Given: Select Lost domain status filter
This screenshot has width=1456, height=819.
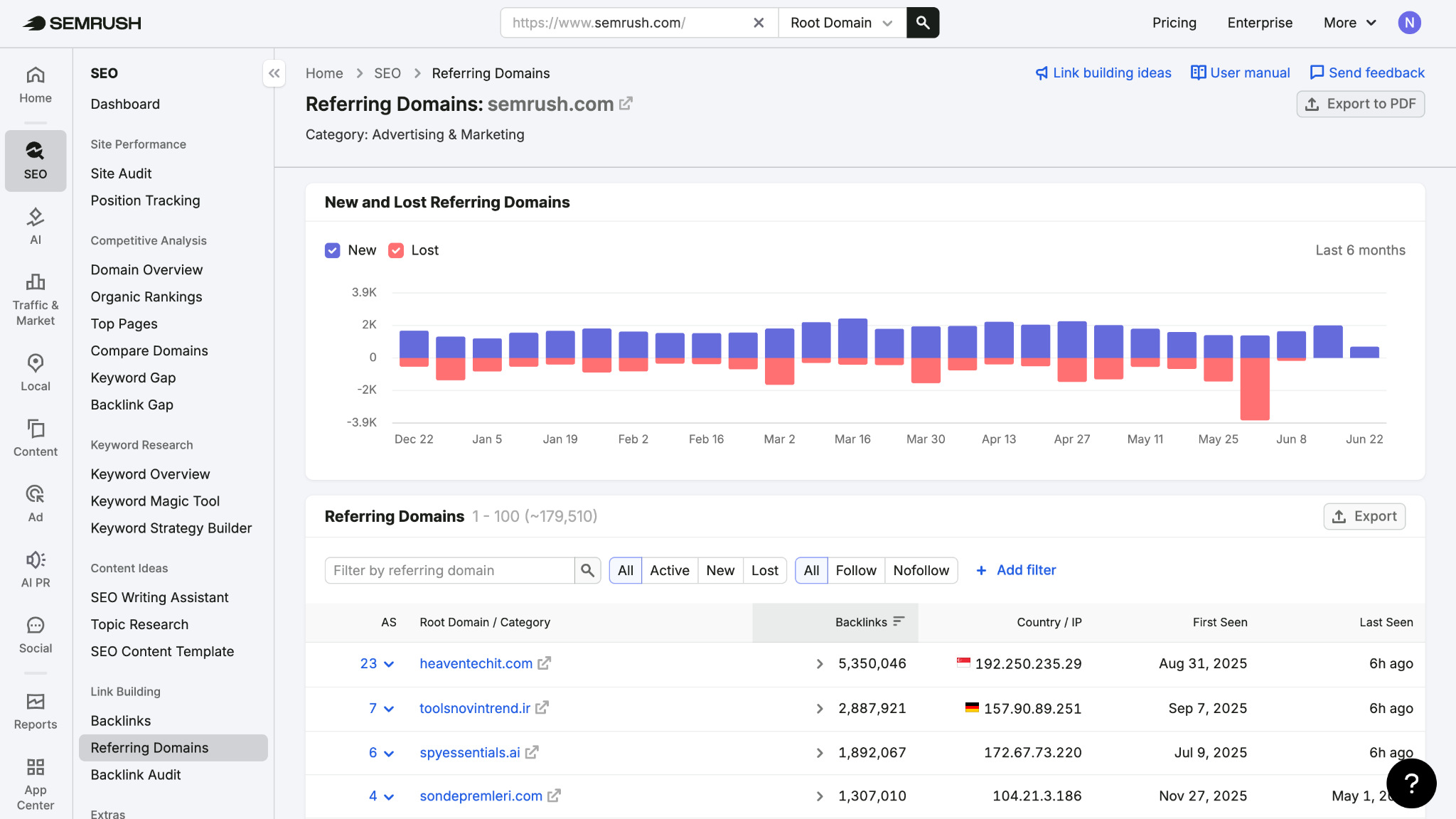Looking at the screenshot, I should click(x=765, y=570).
